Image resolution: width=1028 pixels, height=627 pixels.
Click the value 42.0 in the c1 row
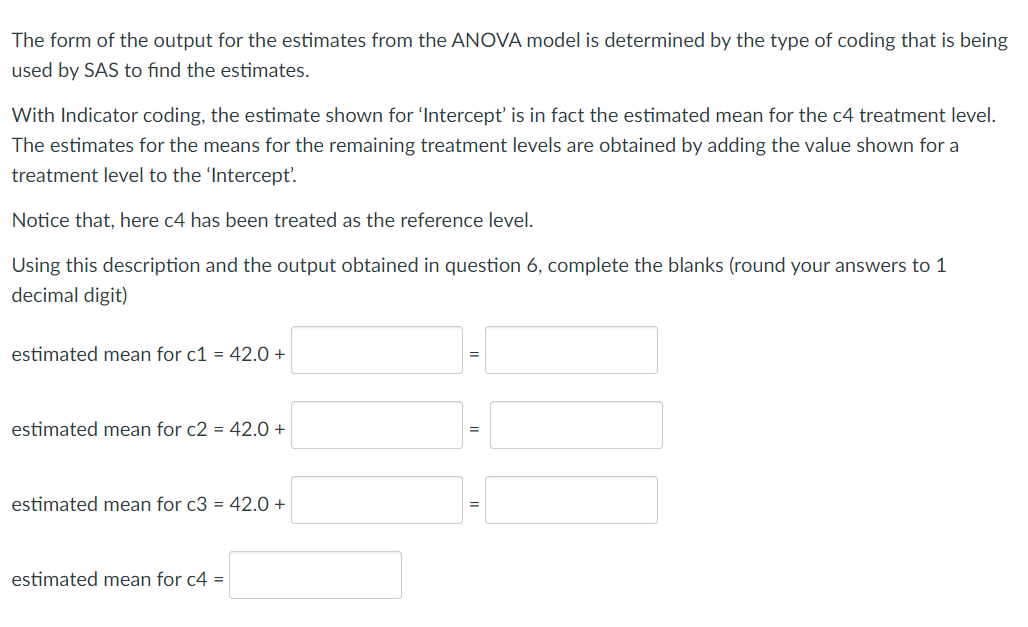pos(250,354)
